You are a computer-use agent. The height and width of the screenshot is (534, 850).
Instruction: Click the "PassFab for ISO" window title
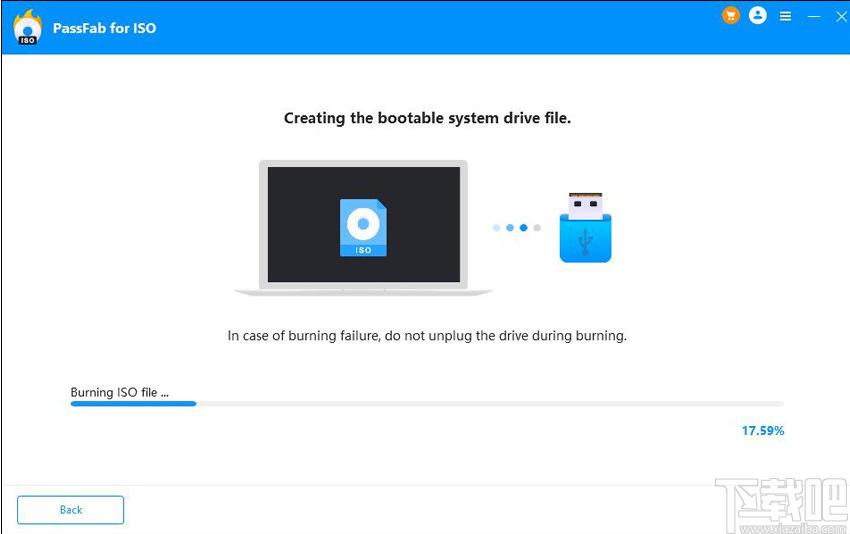pyautogui.click(x=105, y=28)
